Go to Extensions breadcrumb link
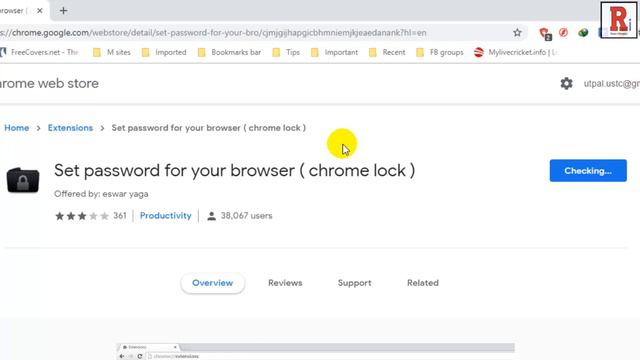Image resolution: width=640 pixels, height=360 pixels. [x=70, y=128]
